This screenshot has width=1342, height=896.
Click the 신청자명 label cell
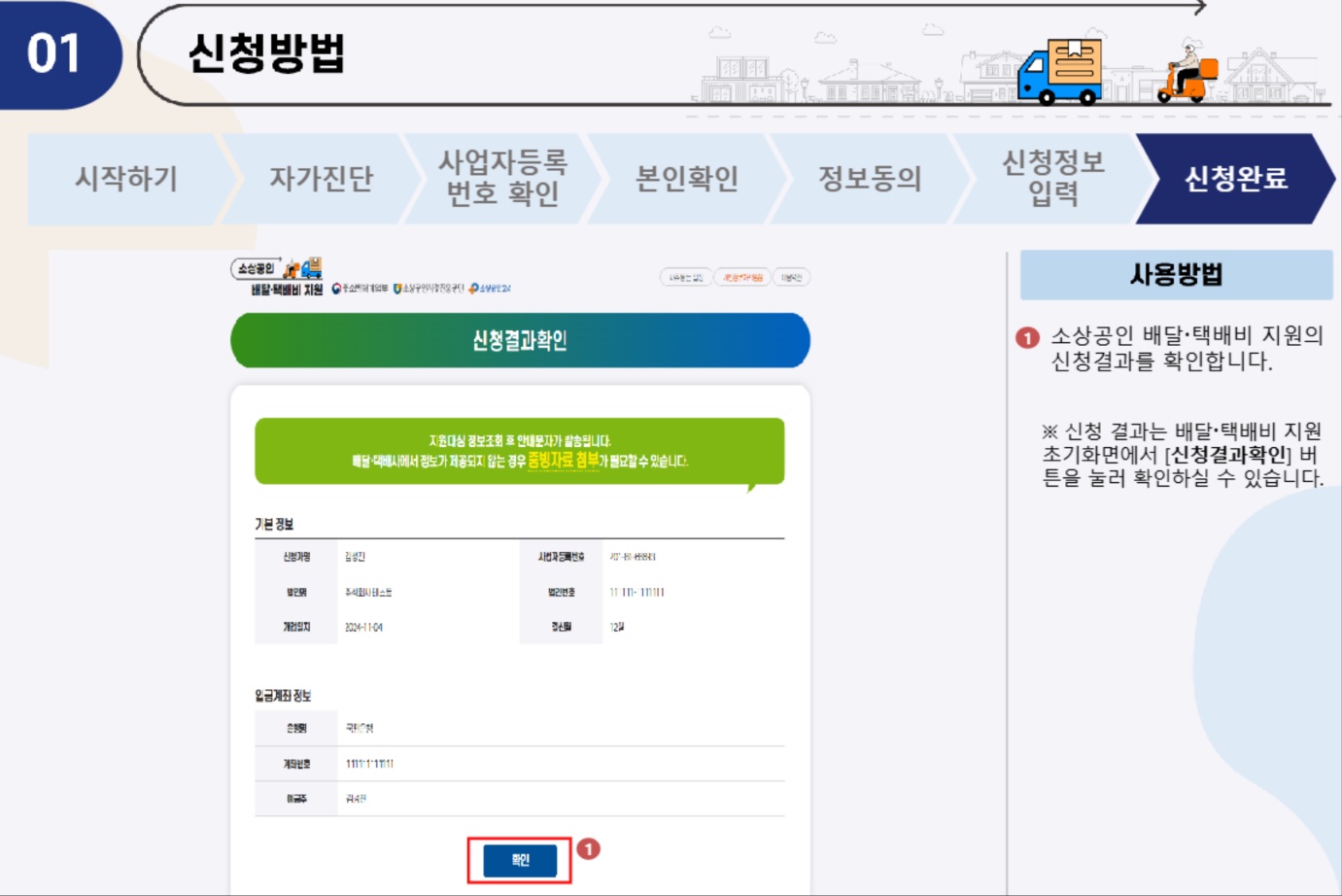tap(296, 557)
